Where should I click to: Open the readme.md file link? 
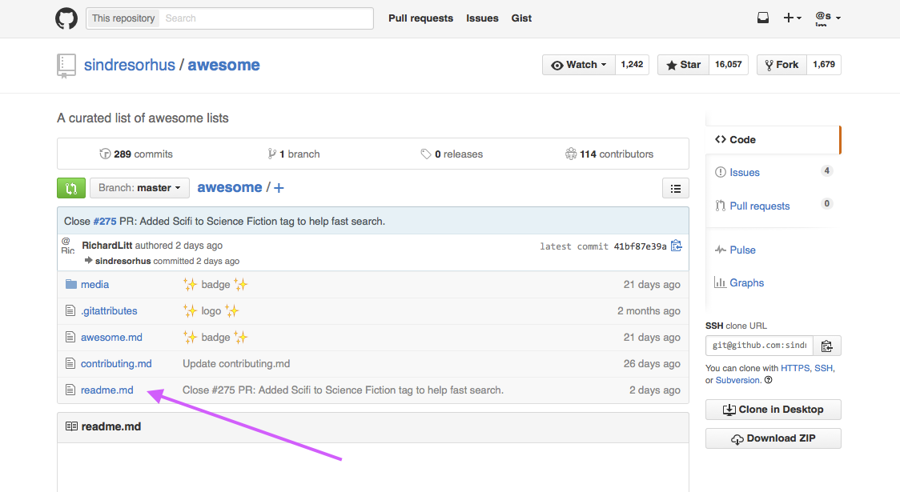[107, 390]
